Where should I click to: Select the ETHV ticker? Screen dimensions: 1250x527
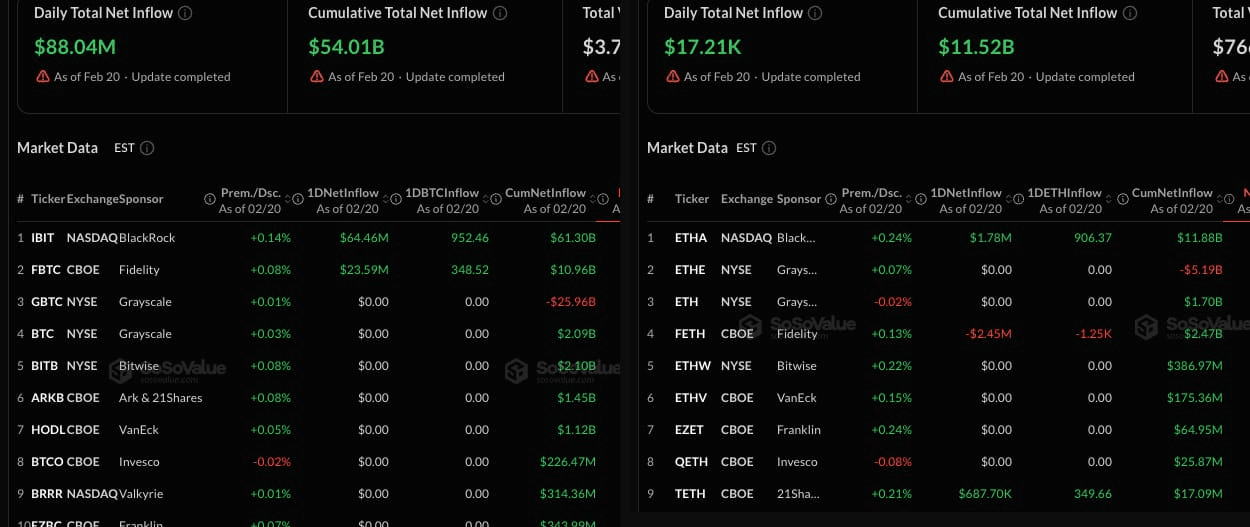[691, 398]
